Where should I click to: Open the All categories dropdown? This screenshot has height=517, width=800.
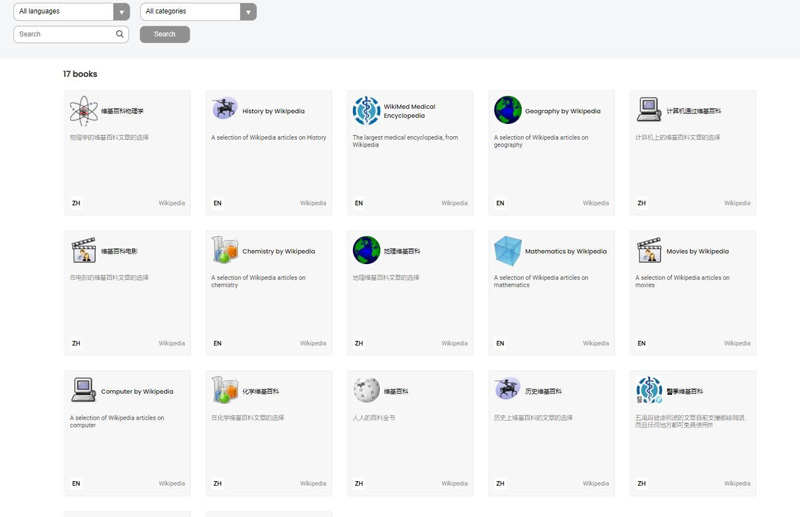coord(198,12)
